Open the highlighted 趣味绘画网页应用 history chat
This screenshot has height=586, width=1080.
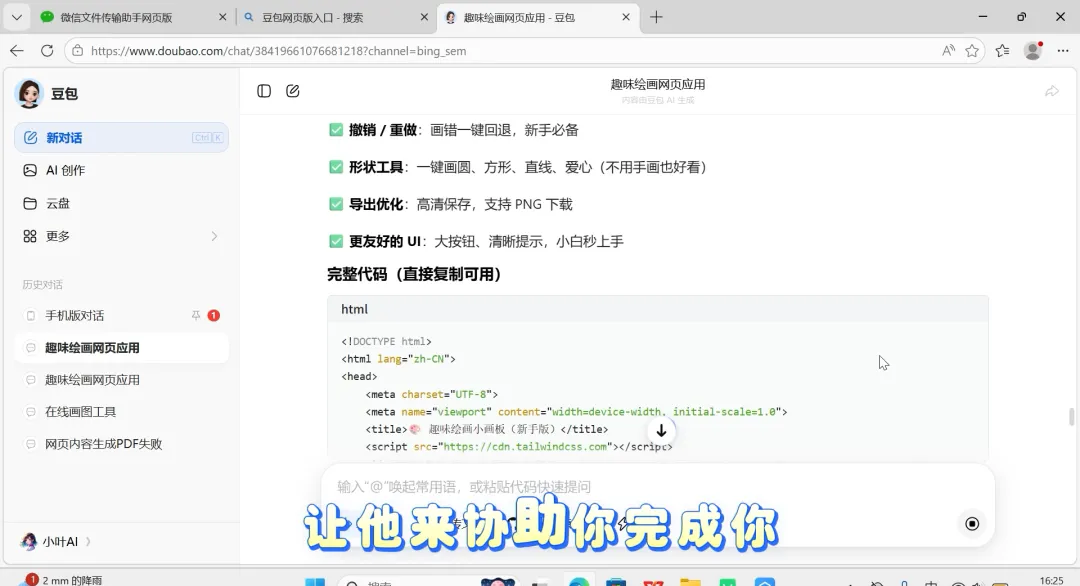coord(121,348)
